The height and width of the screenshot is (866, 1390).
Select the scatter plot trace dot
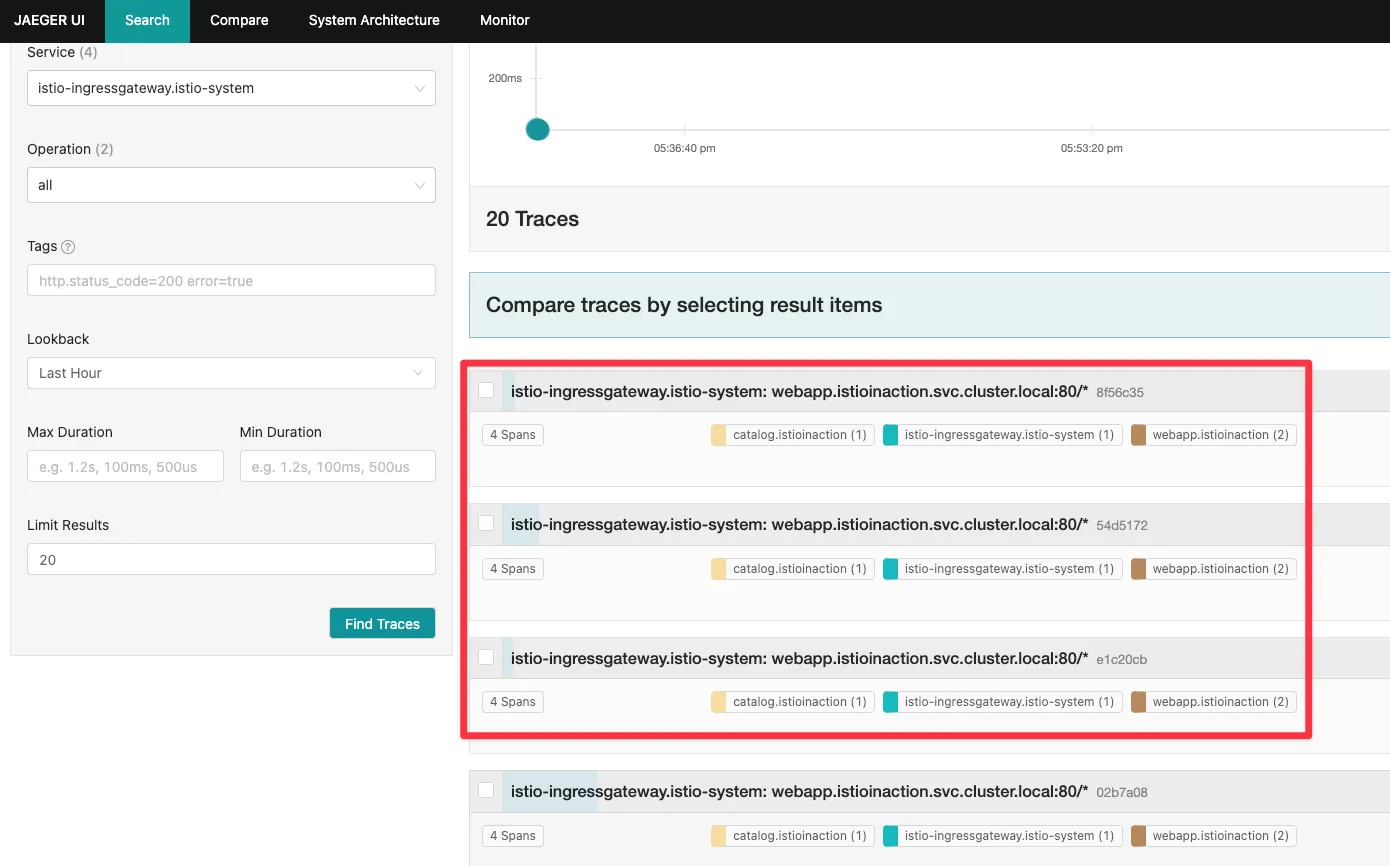(538, 129)
